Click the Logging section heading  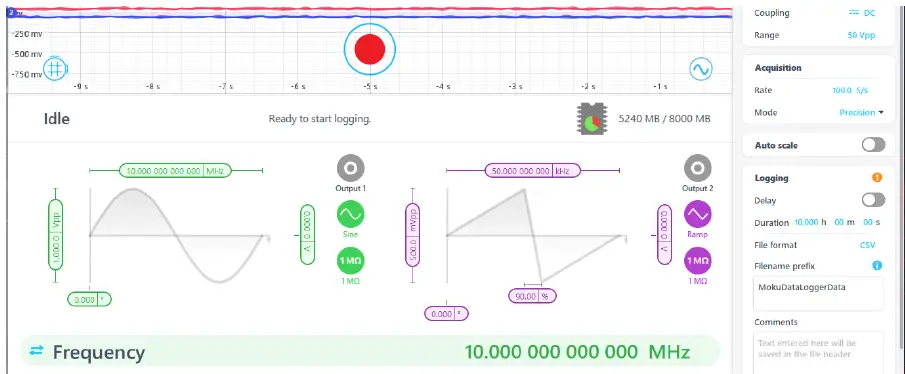click(x=772, y=178)
